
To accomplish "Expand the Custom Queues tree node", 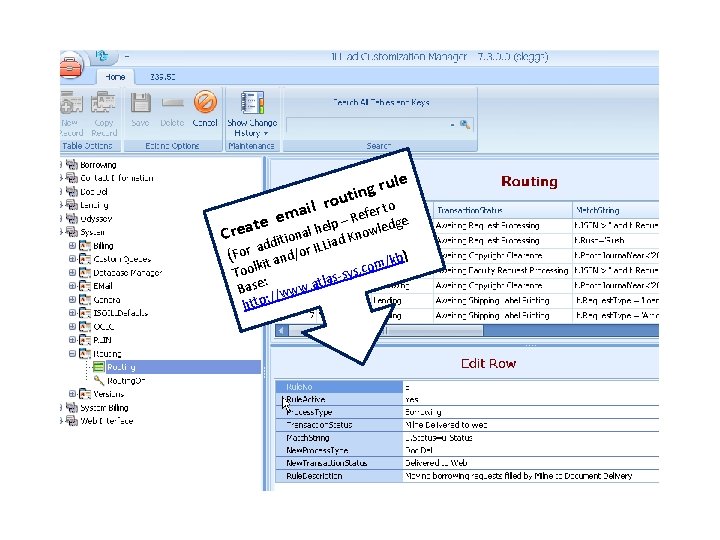I will [72, 259].
